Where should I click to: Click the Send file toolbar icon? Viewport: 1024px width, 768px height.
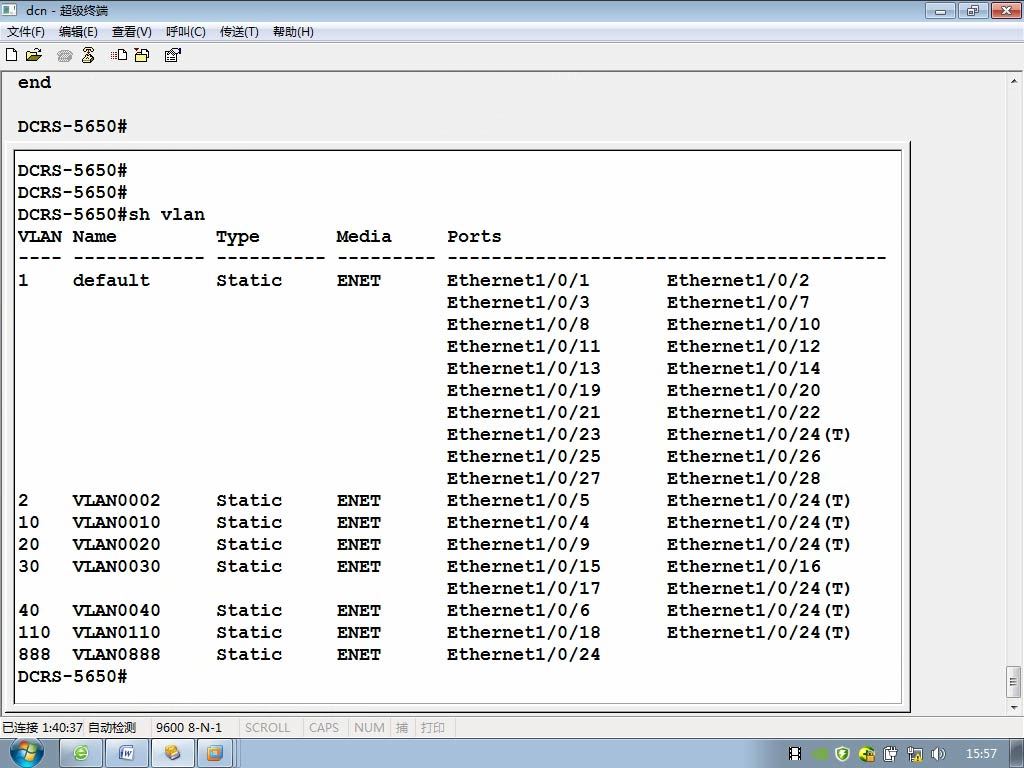coord(118,55)
